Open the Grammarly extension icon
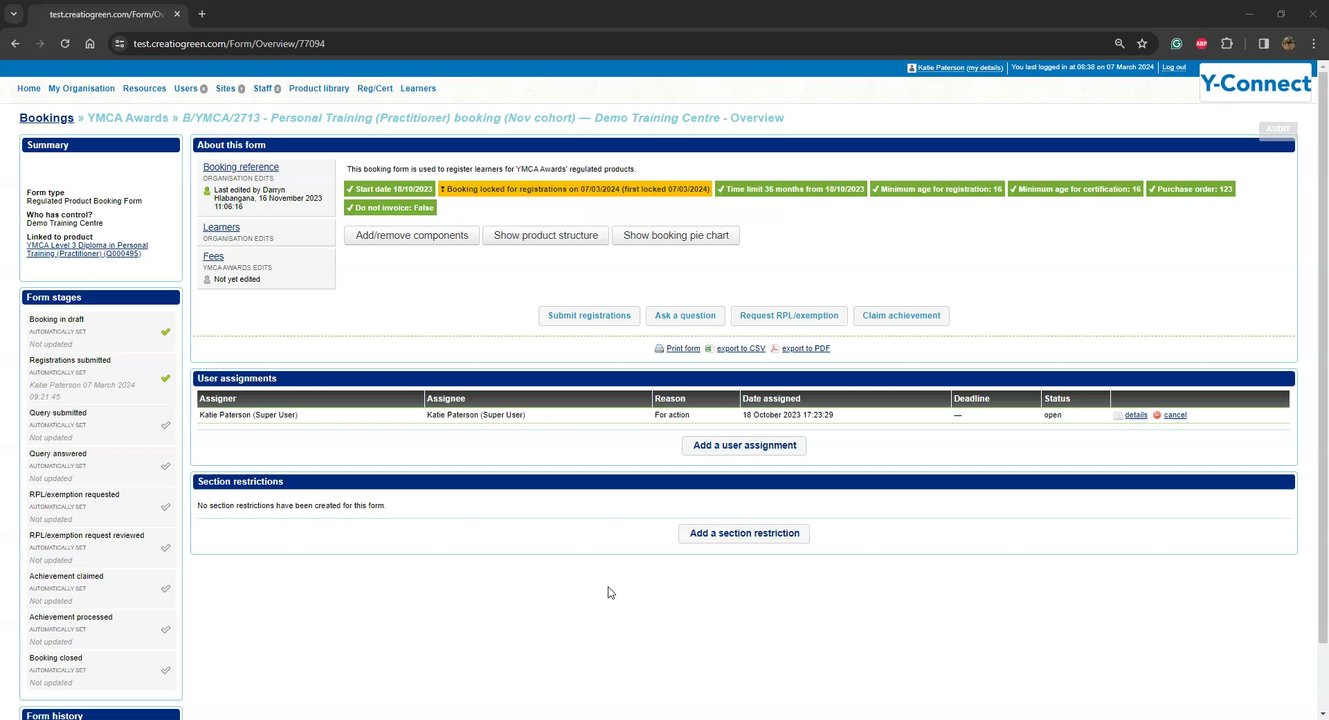Viewport: 1329px width, 720px height. coord(1177,44)
